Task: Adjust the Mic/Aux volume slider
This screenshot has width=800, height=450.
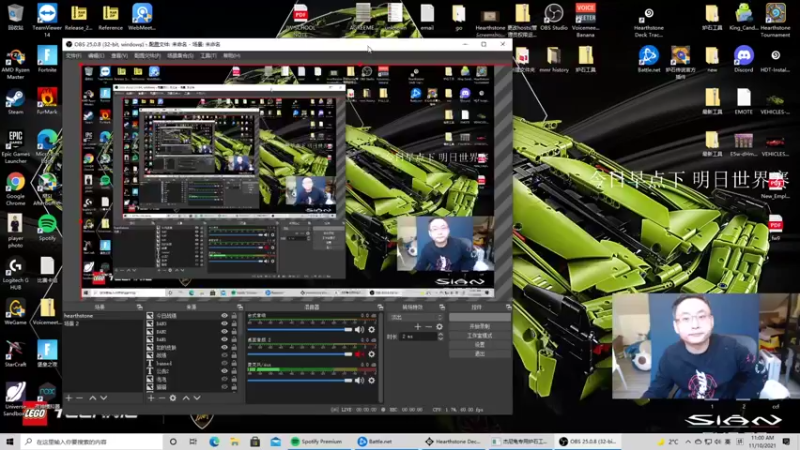Action: pyautogui.click(x=301, y=381)
